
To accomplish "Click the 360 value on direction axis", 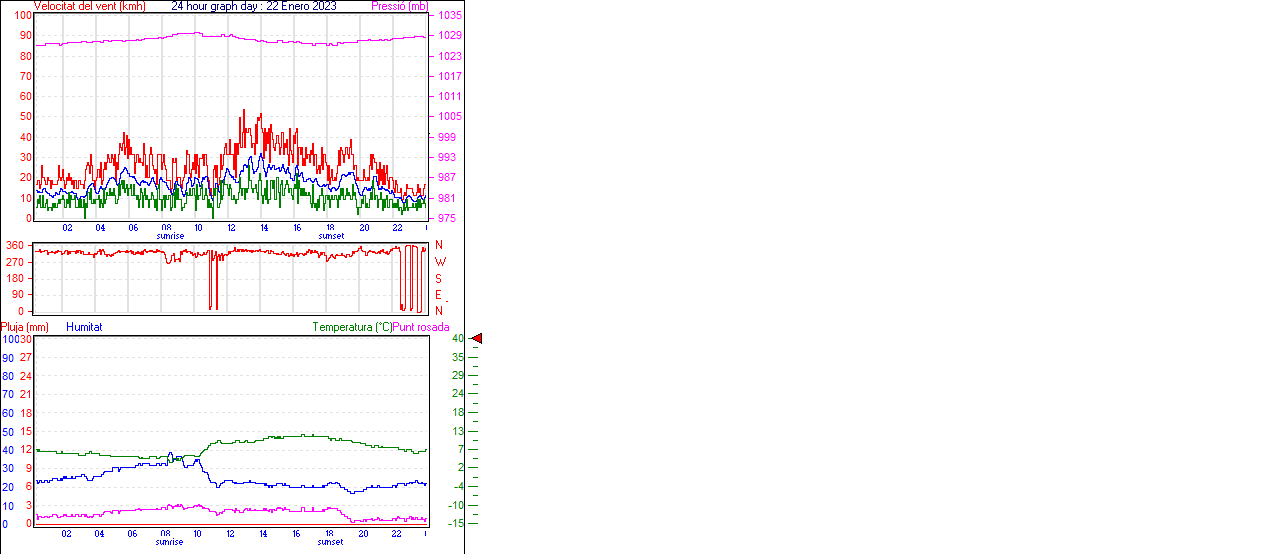I will 15,245.
